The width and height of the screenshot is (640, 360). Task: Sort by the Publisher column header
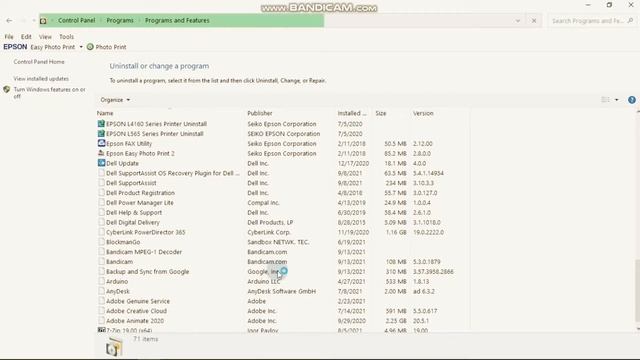tap(260, 113)
